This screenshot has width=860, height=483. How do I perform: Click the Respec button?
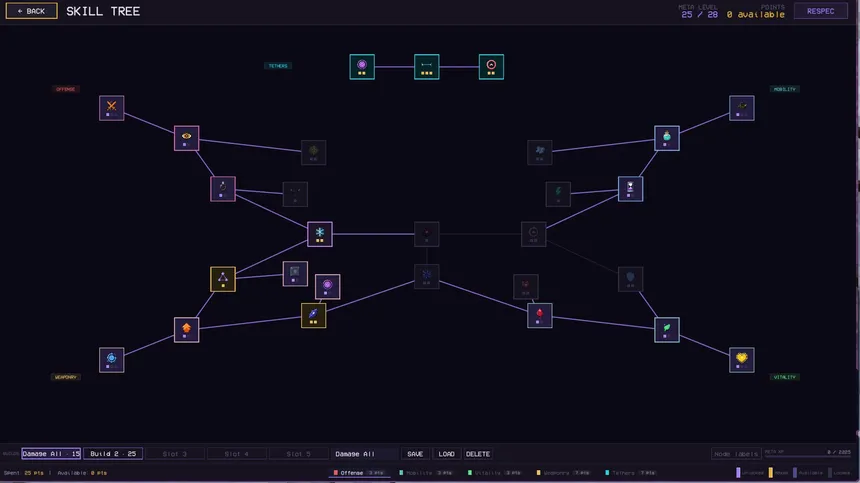pyautogui.click(x=821, y=11)
